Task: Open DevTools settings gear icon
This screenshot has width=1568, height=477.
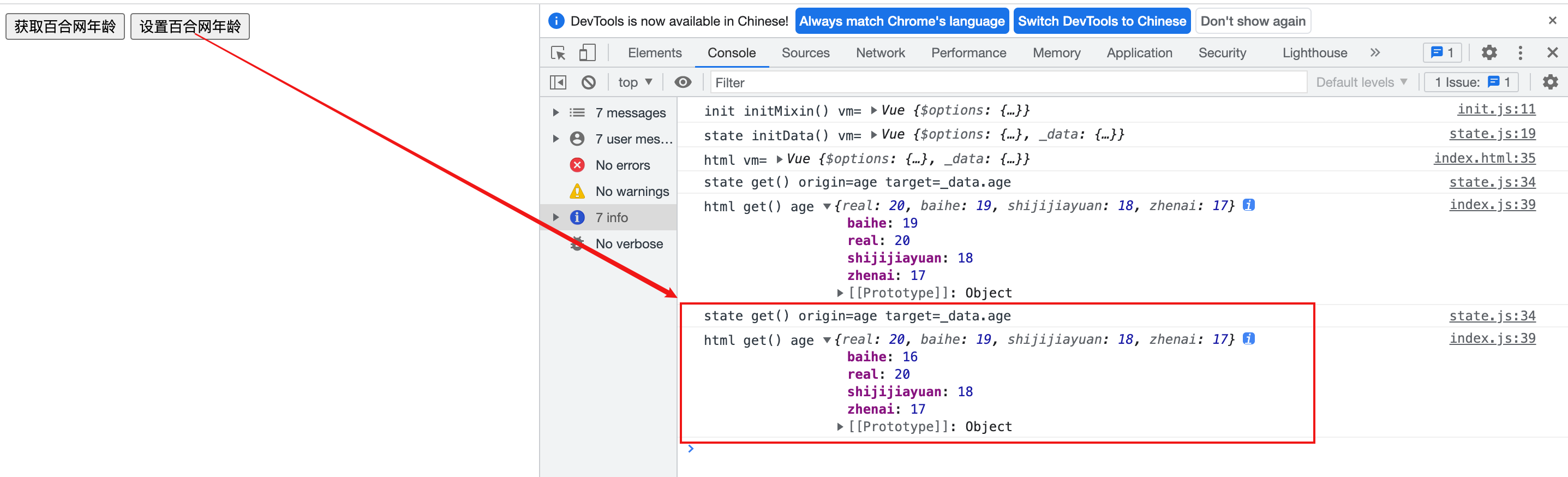Action: [x=1489, y=53]
